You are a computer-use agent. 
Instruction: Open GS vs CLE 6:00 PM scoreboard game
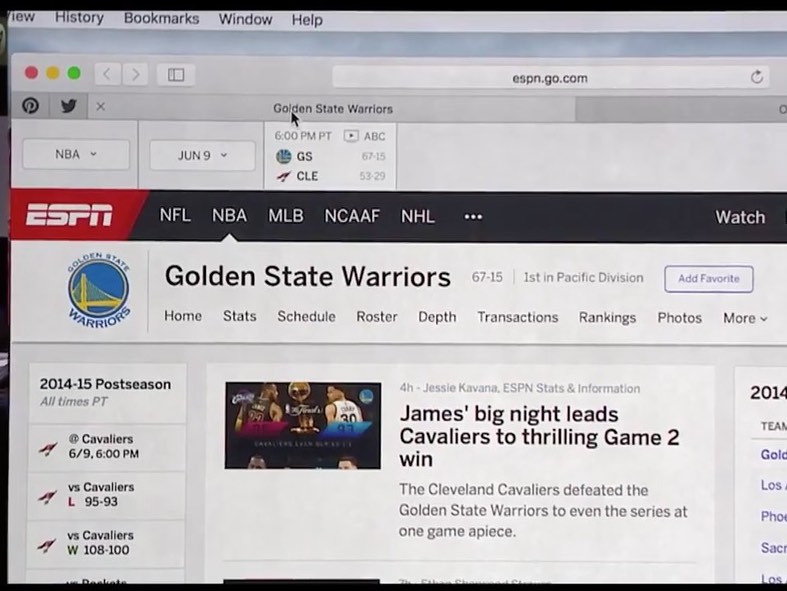[x=330, y=156]
